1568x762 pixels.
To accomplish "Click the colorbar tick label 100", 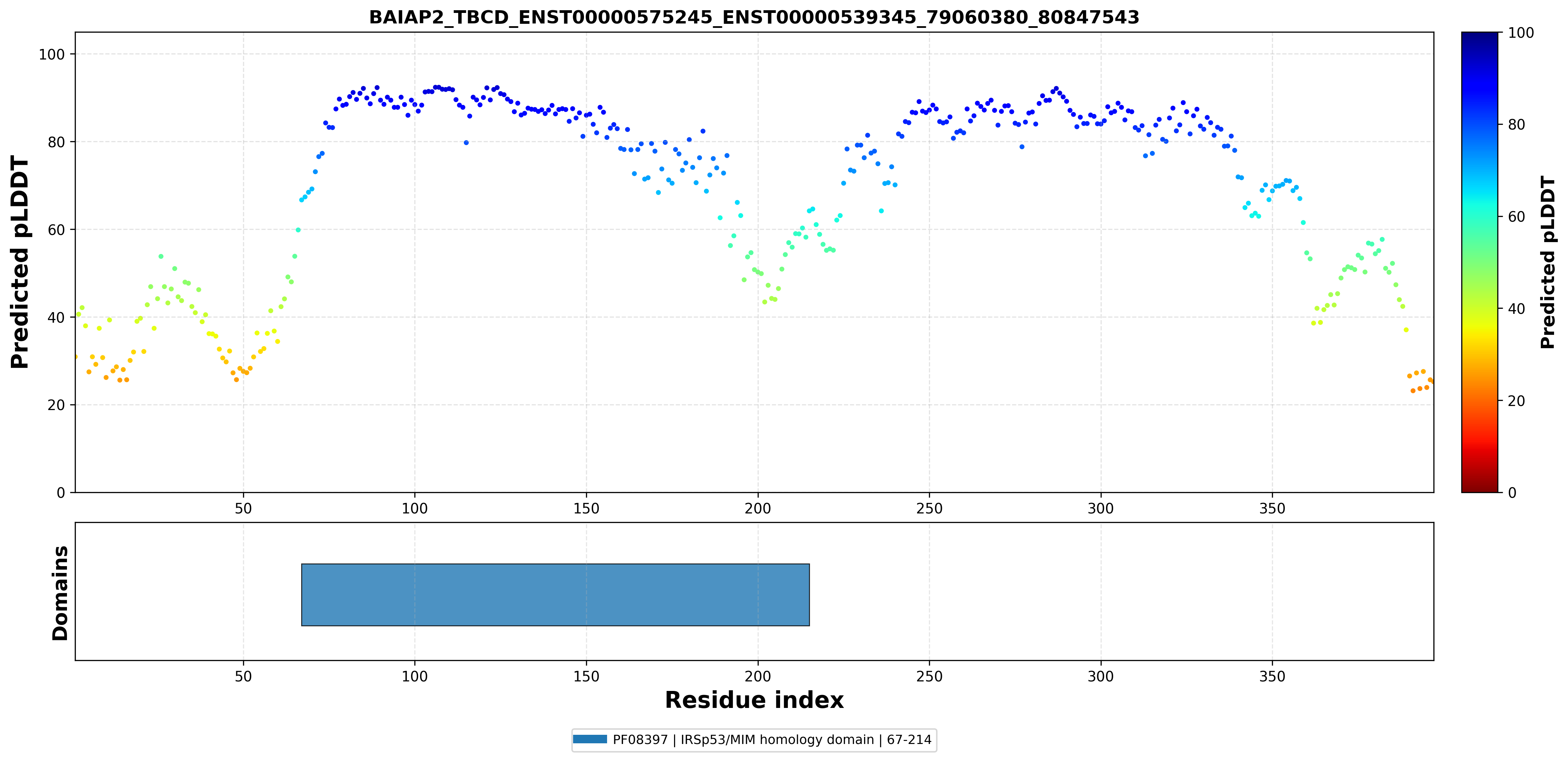I will pyautogui.click(x=1520, y=33).
